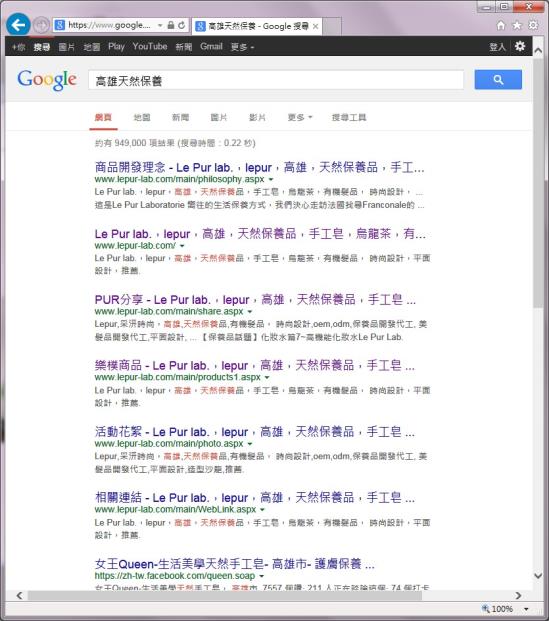Switch to the 新聞 search results tab

(180, 117)
